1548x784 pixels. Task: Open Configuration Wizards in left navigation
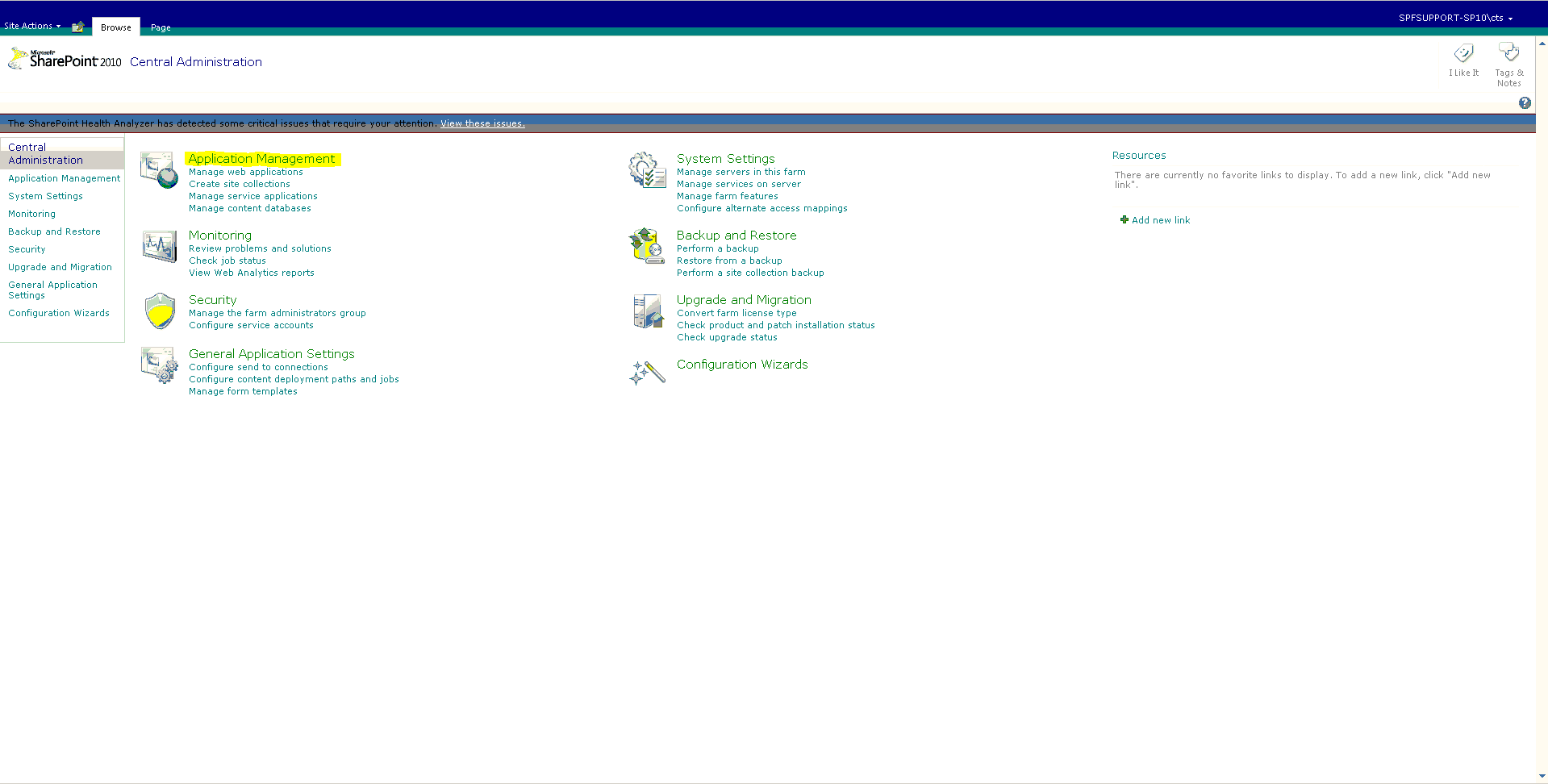pyautogui.click(x=59, y=313)
